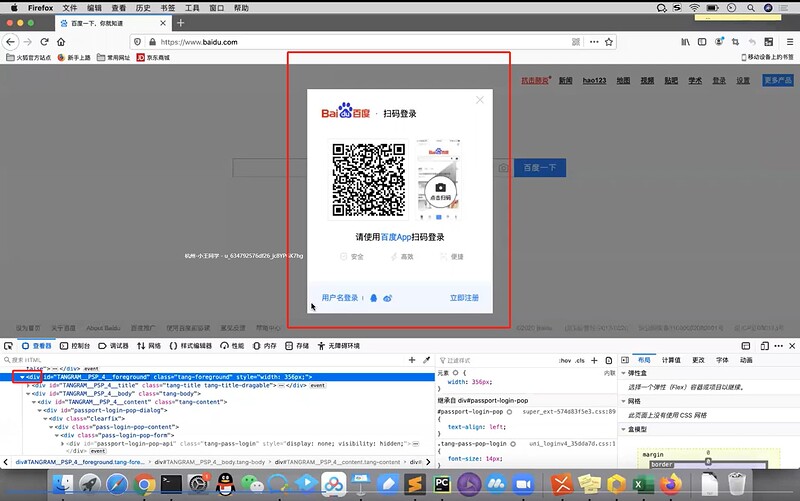Click the search HTML input field
The width and height of the screenshot is (800, 501).
click(204, 360)
